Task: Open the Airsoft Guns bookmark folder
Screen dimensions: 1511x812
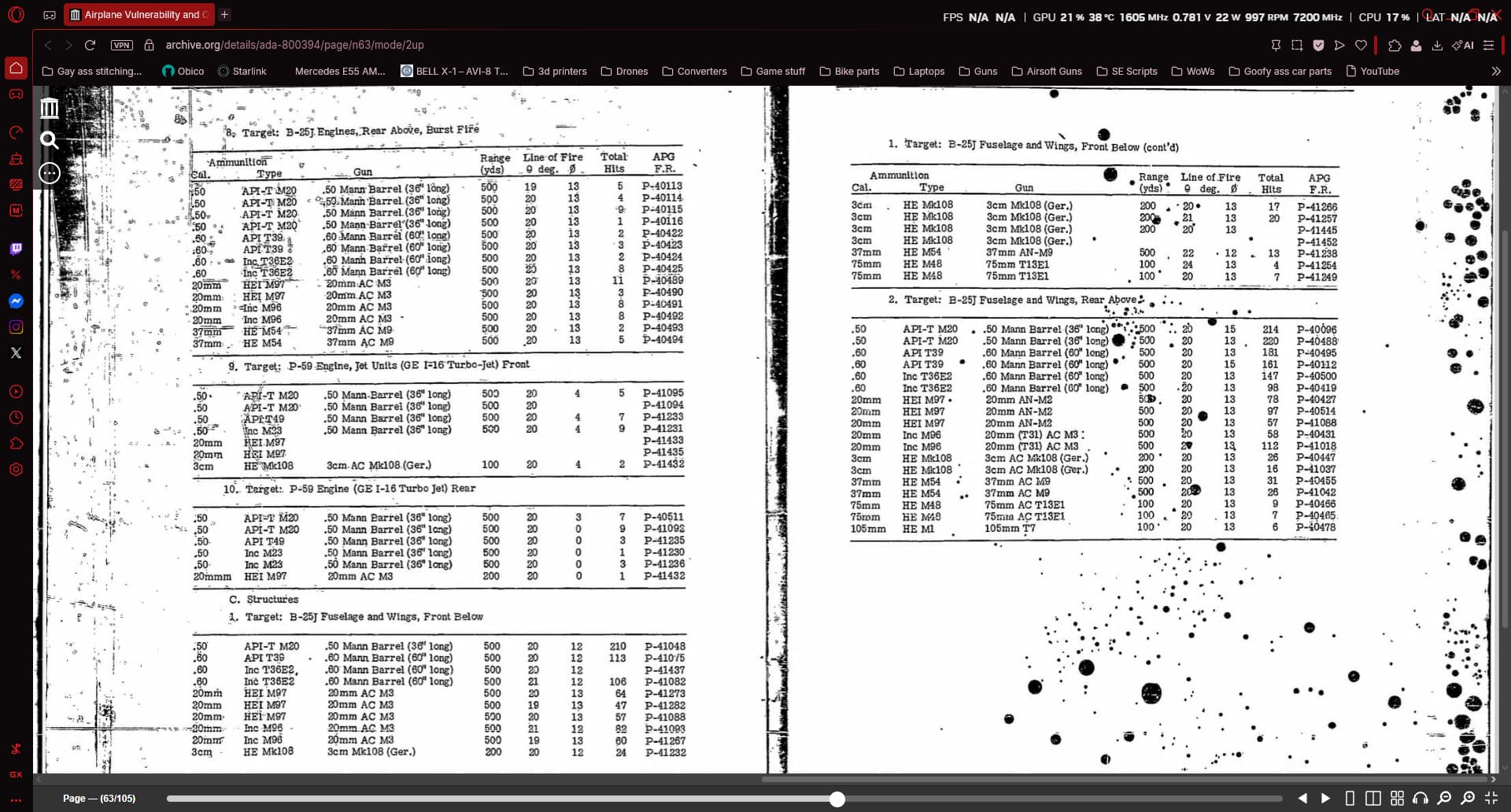Action: click(1047, 71)
